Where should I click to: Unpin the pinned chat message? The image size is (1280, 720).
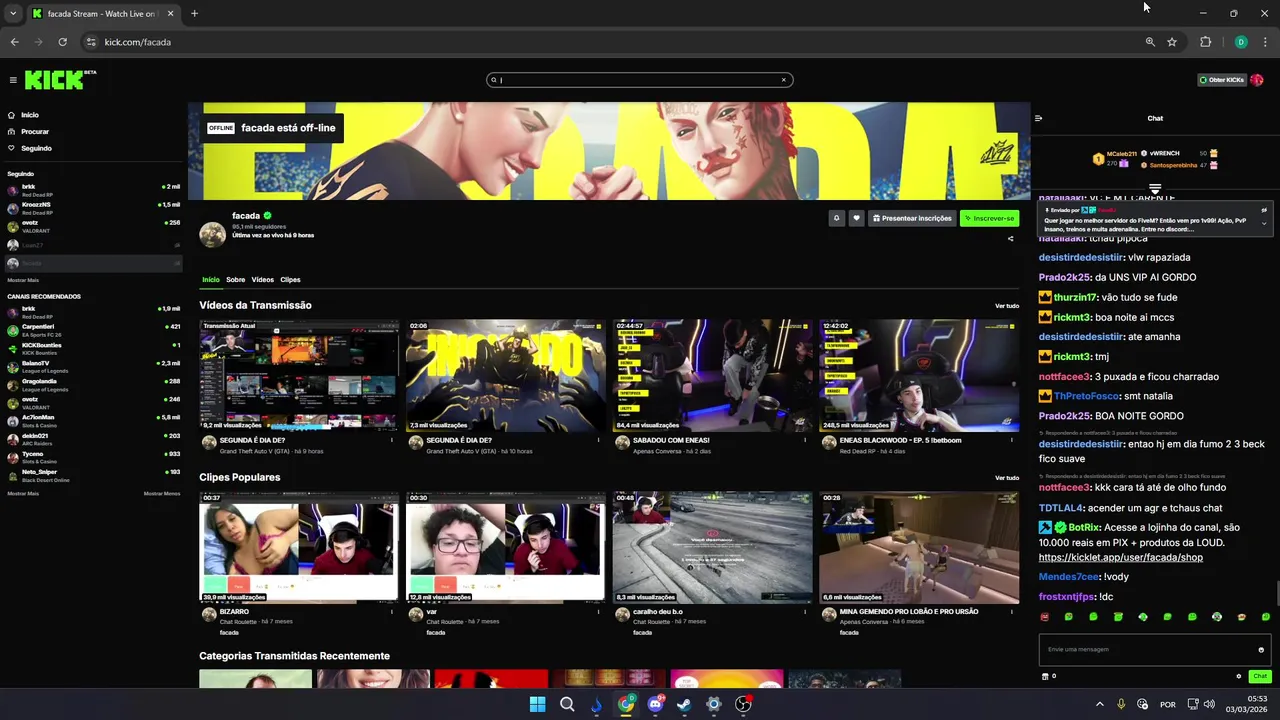1264,211
